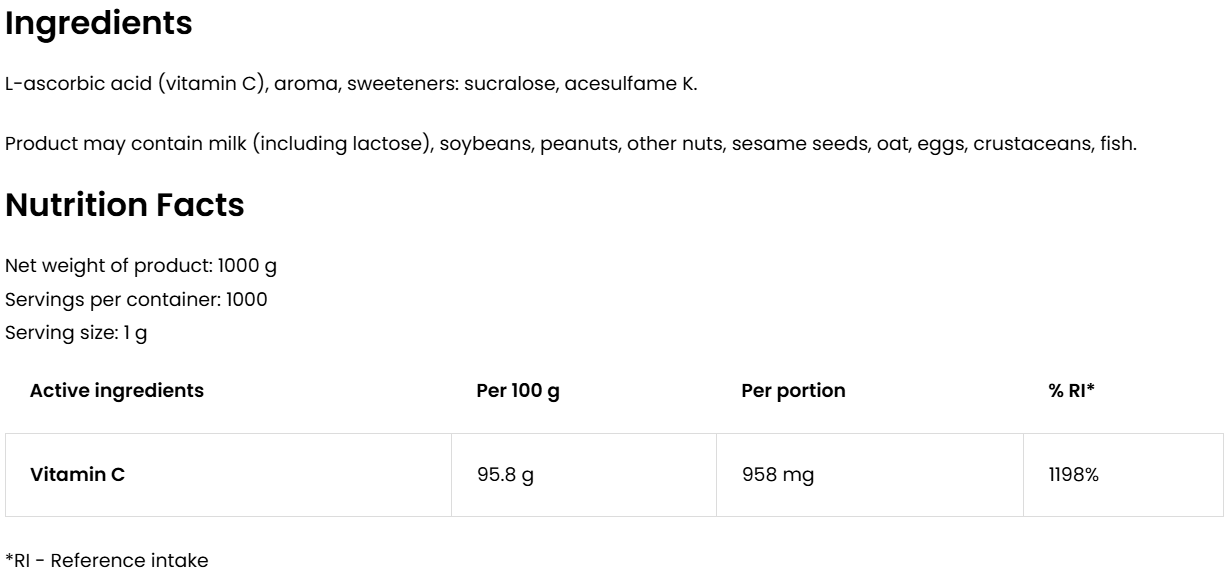This screenshot has height=575, width=1228.
Task: Click the acesulfame K text
Action: pyautogui.click(x=631, y=84)
